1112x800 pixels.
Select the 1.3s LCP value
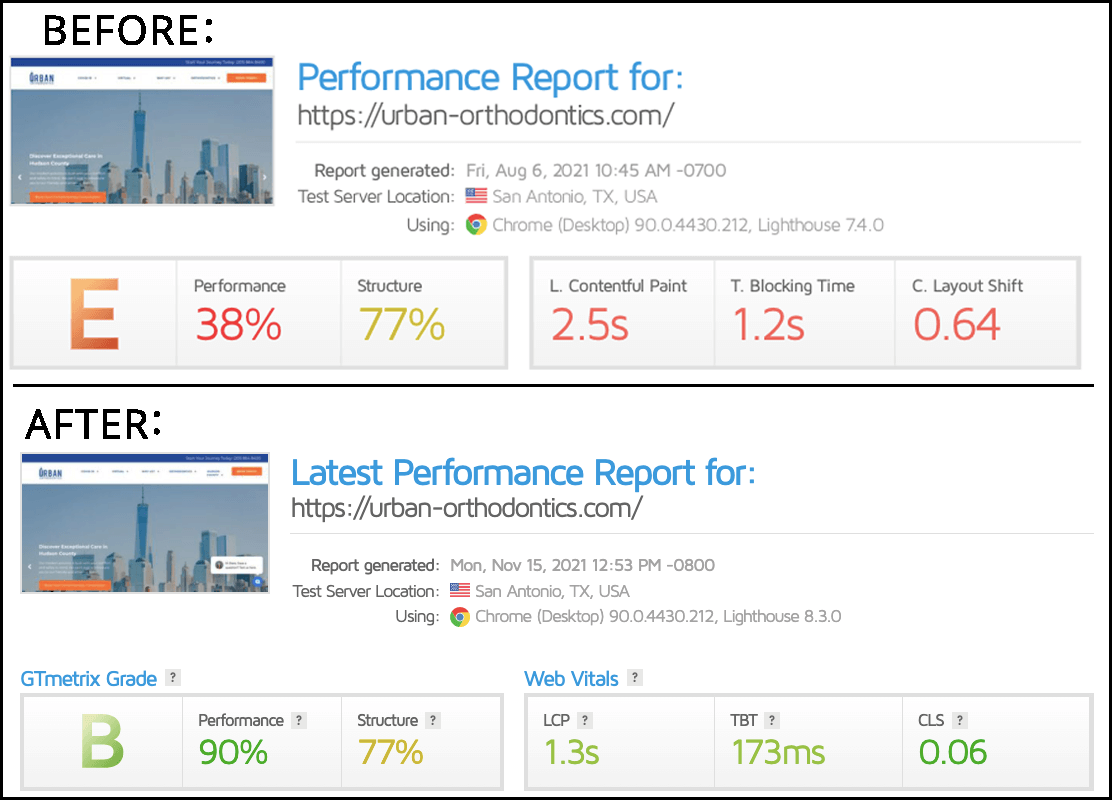[x=572, y=752]
